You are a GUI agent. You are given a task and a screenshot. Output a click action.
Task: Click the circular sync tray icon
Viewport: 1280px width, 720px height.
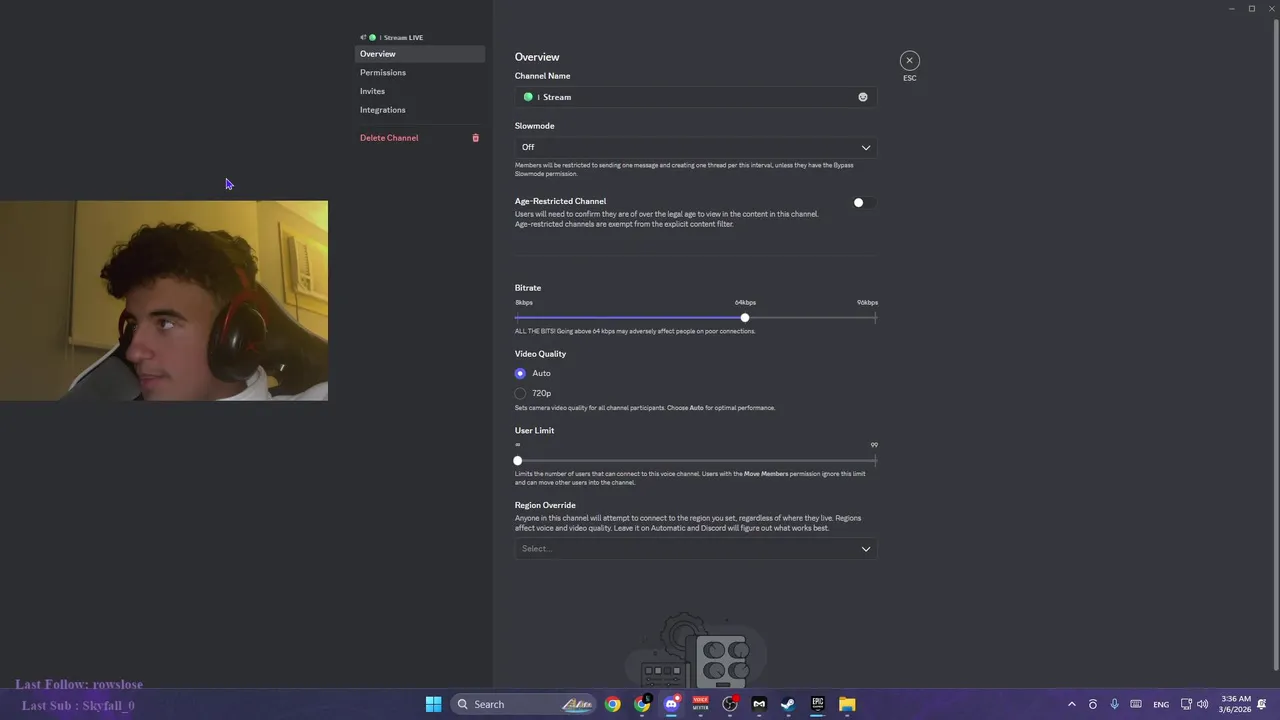pos(1093,704)
